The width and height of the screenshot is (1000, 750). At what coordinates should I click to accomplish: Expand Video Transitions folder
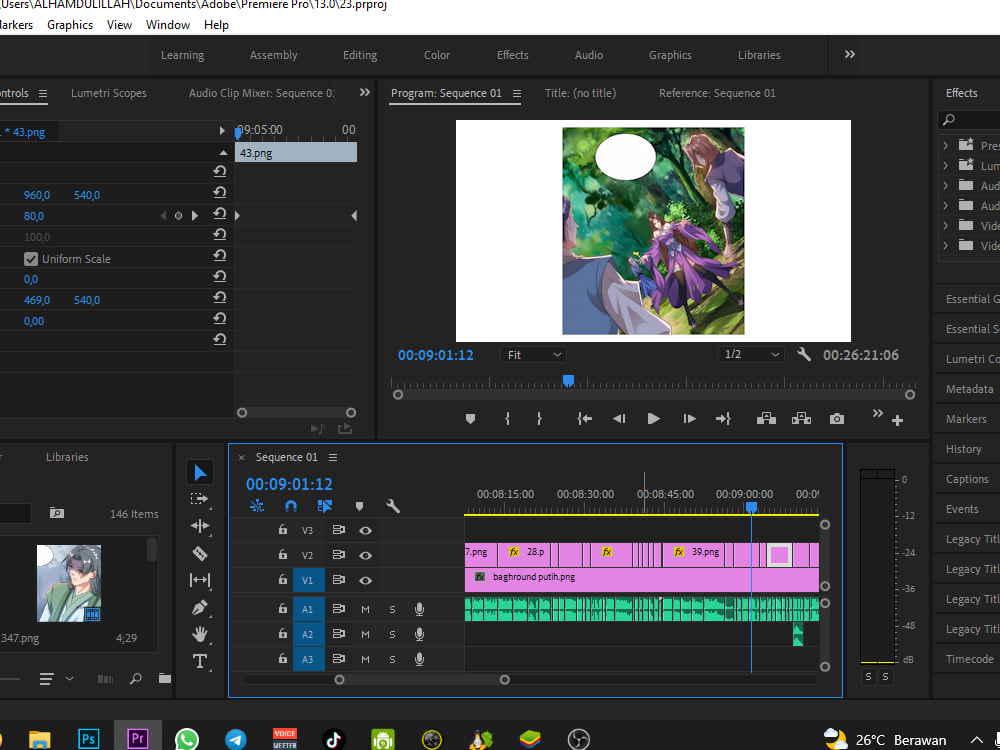click(946, 246)
